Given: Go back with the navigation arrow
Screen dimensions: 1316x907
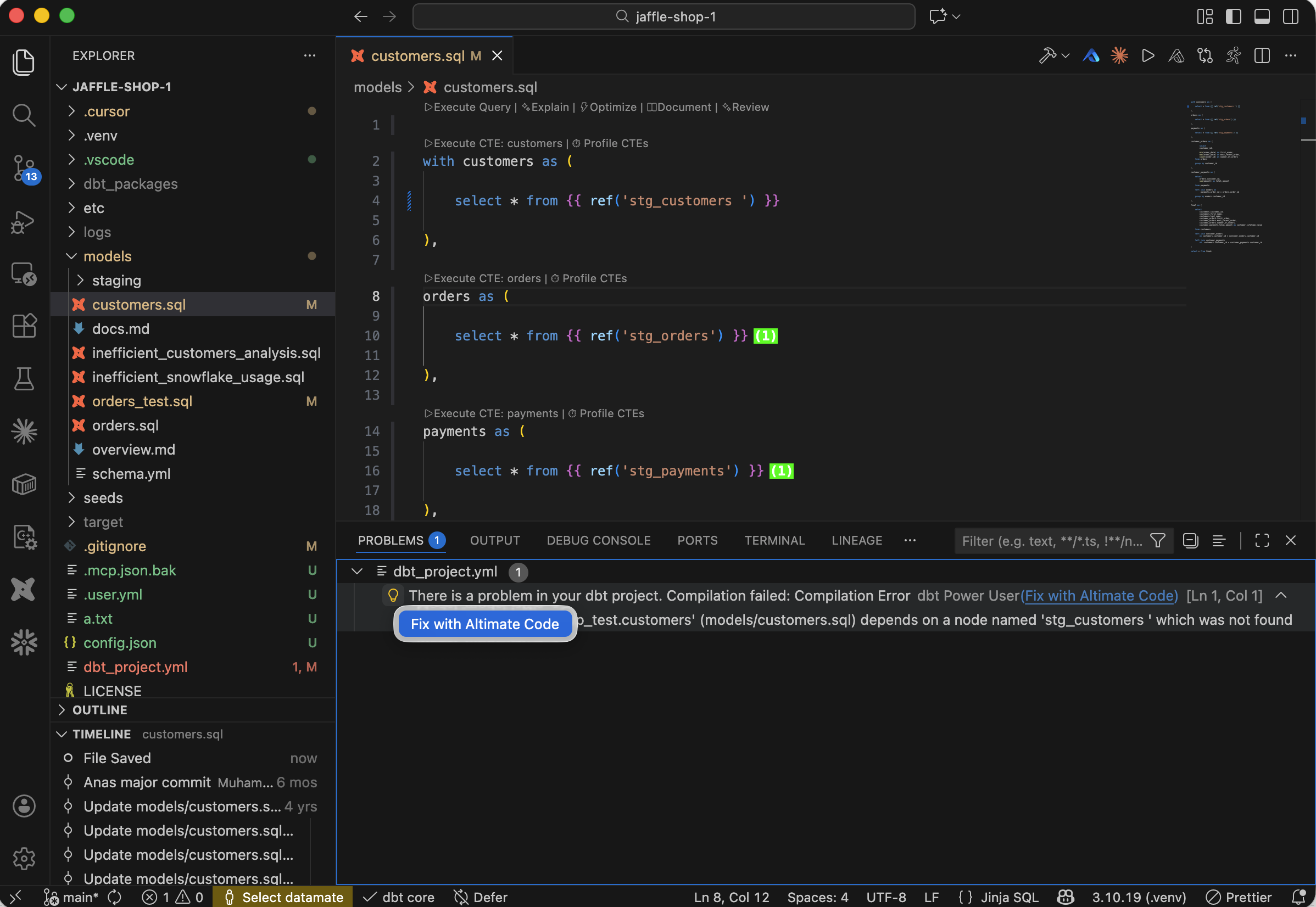Looking at the screenshot, I should [x=360, y=16].
